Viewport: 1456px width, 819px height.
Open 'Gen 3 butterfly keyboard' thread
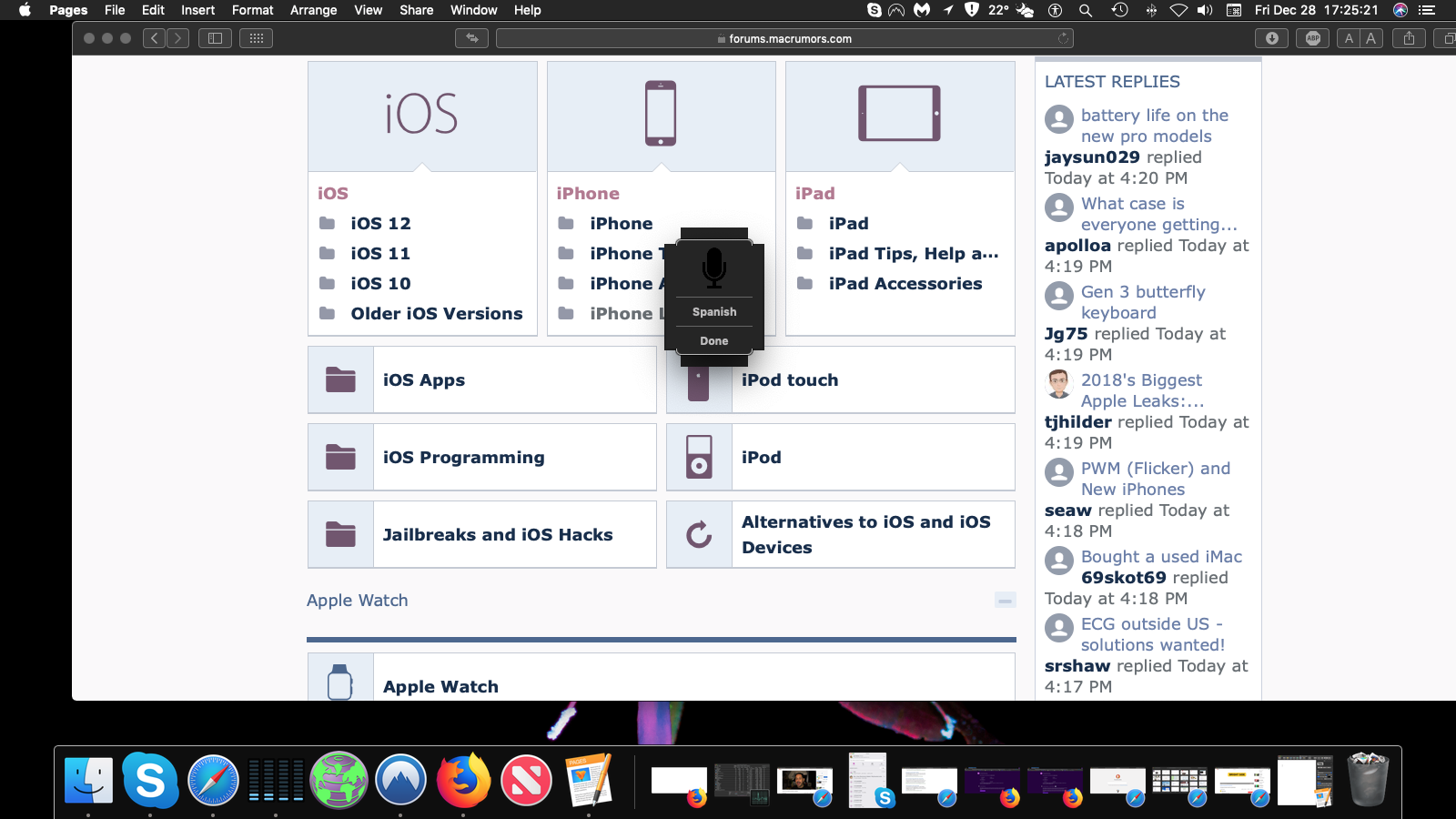tap(1143, 302)
